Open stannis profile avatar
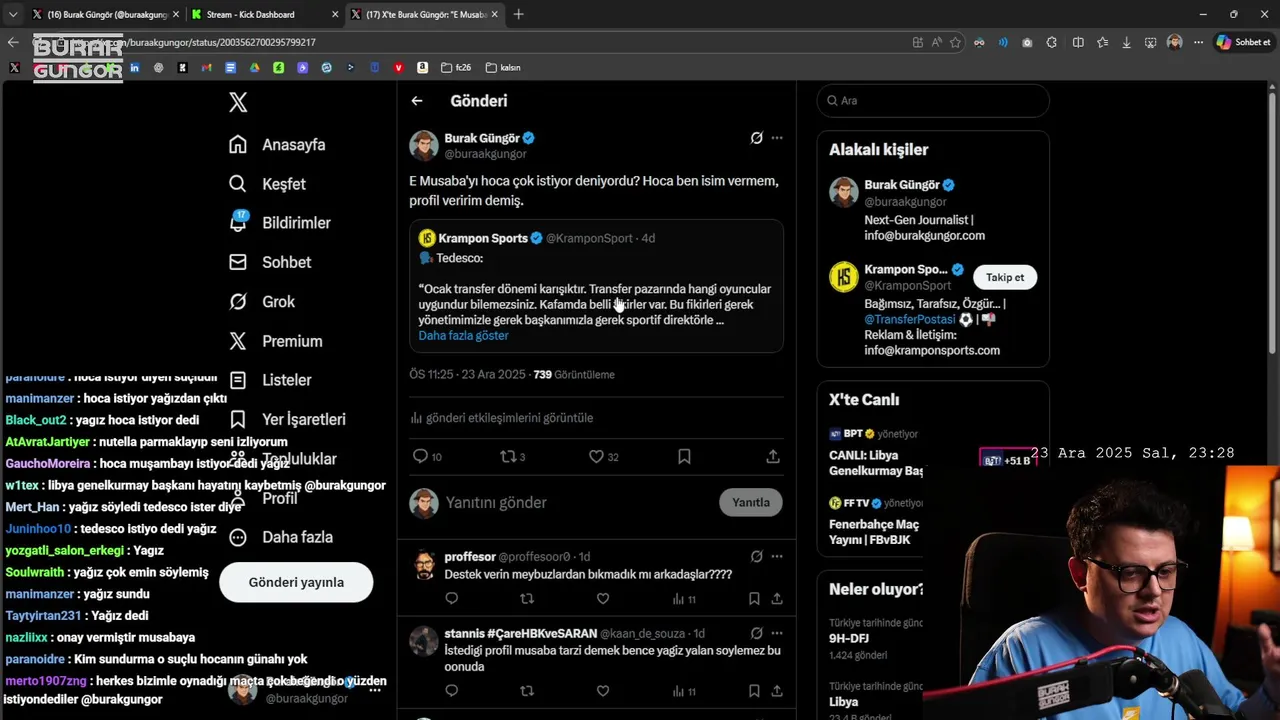This screenshot has height=720, width=1280. coord(424,641)
